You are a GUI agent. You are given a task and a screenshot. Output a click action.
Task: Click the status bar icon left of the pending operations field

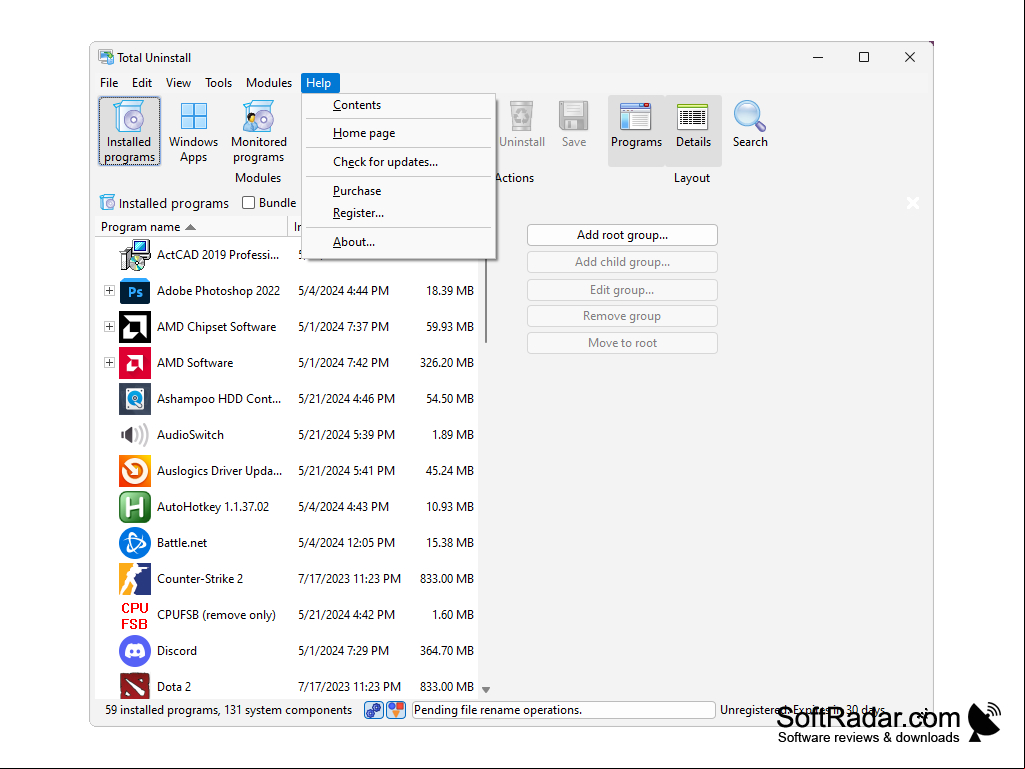tap(396, 710)
